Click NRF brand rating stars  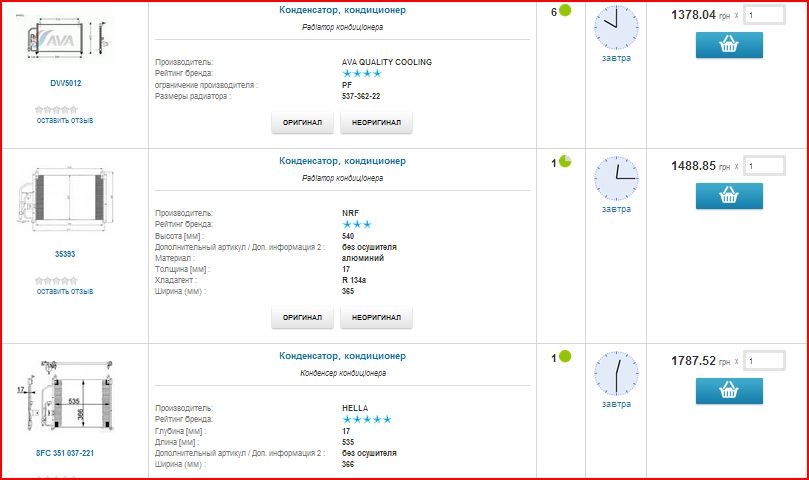pos(357,225)
